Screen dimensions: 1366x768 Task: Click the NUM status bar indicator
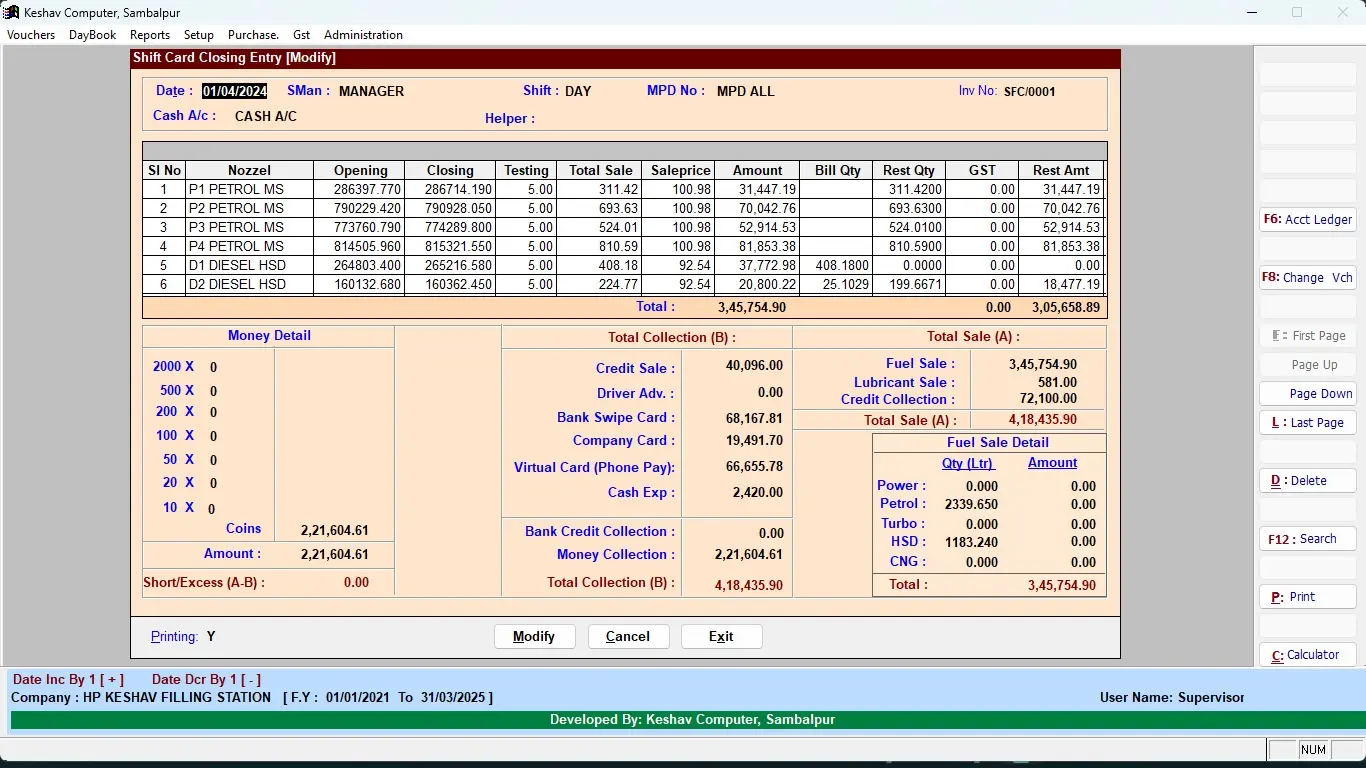pyautogui.click(x=1314, y=750)
